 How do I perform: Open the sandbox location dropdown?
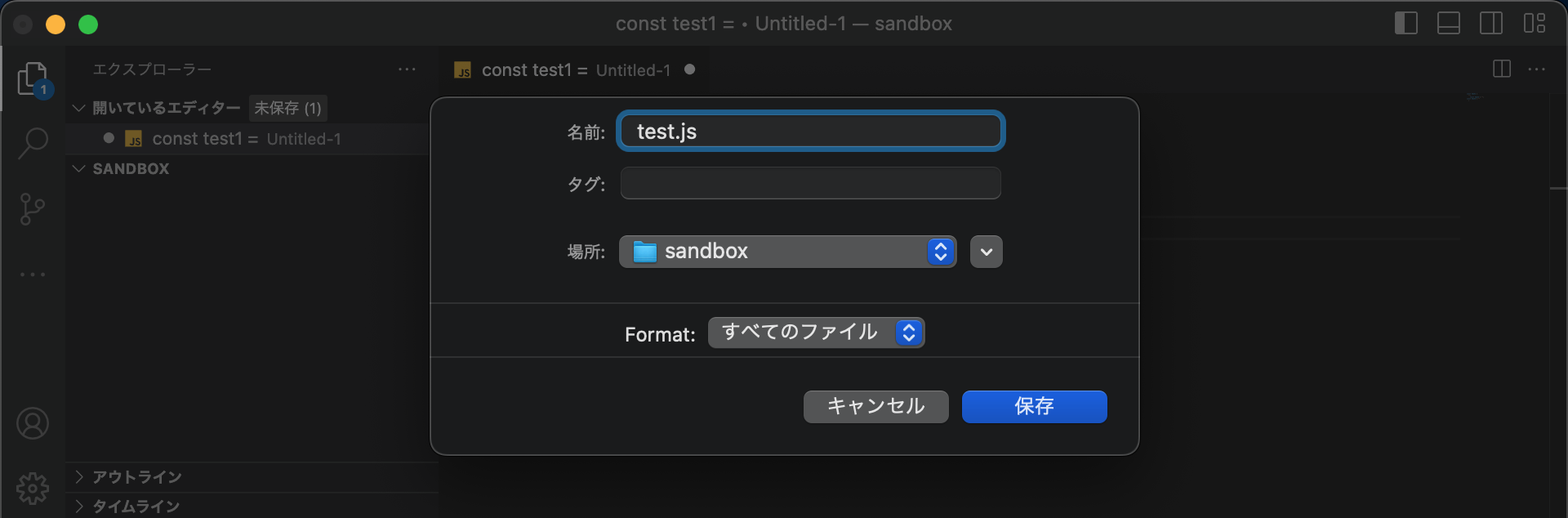click(x=787, y=252)
